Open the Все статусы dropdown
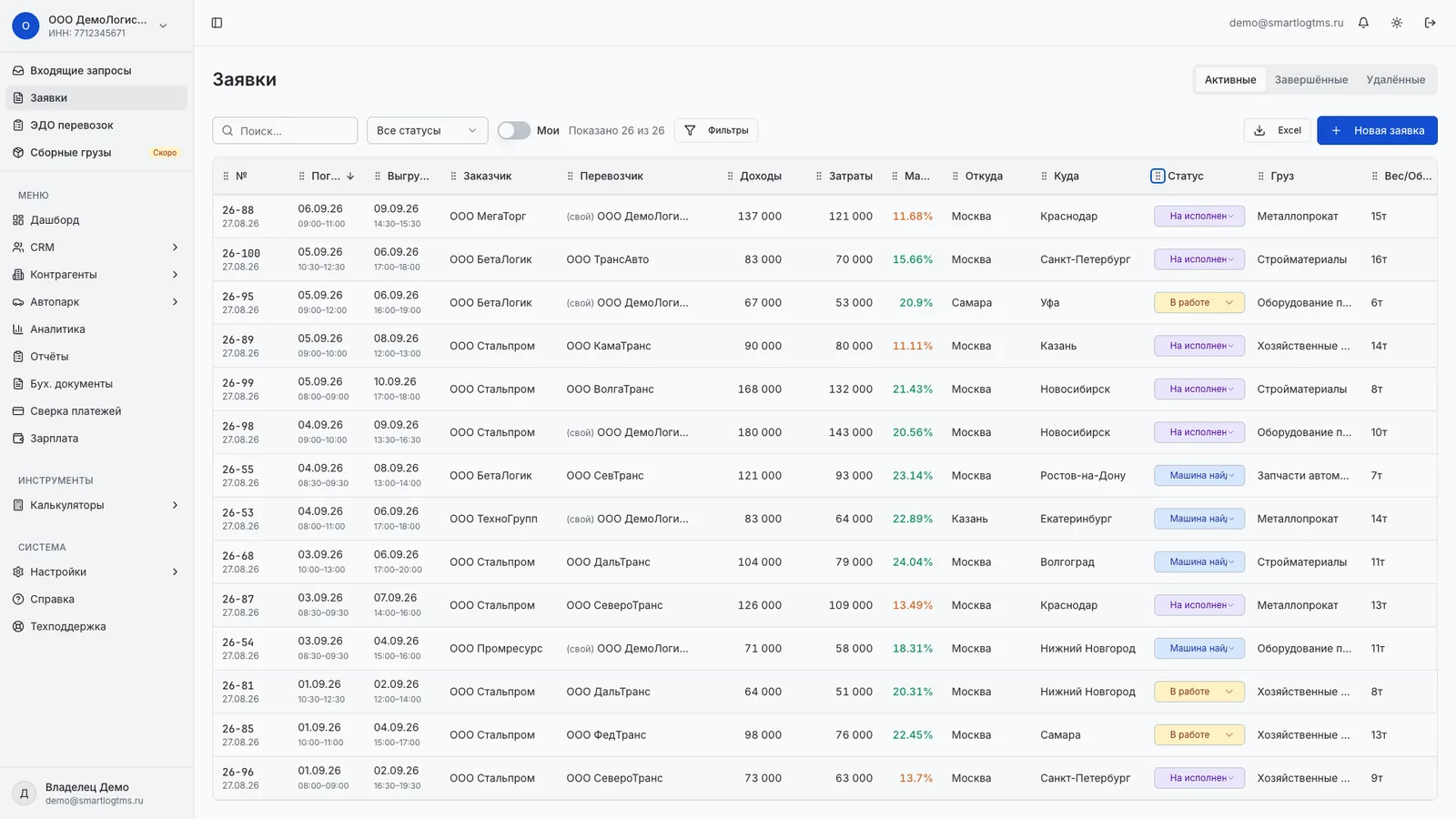 tap(427, 130)
